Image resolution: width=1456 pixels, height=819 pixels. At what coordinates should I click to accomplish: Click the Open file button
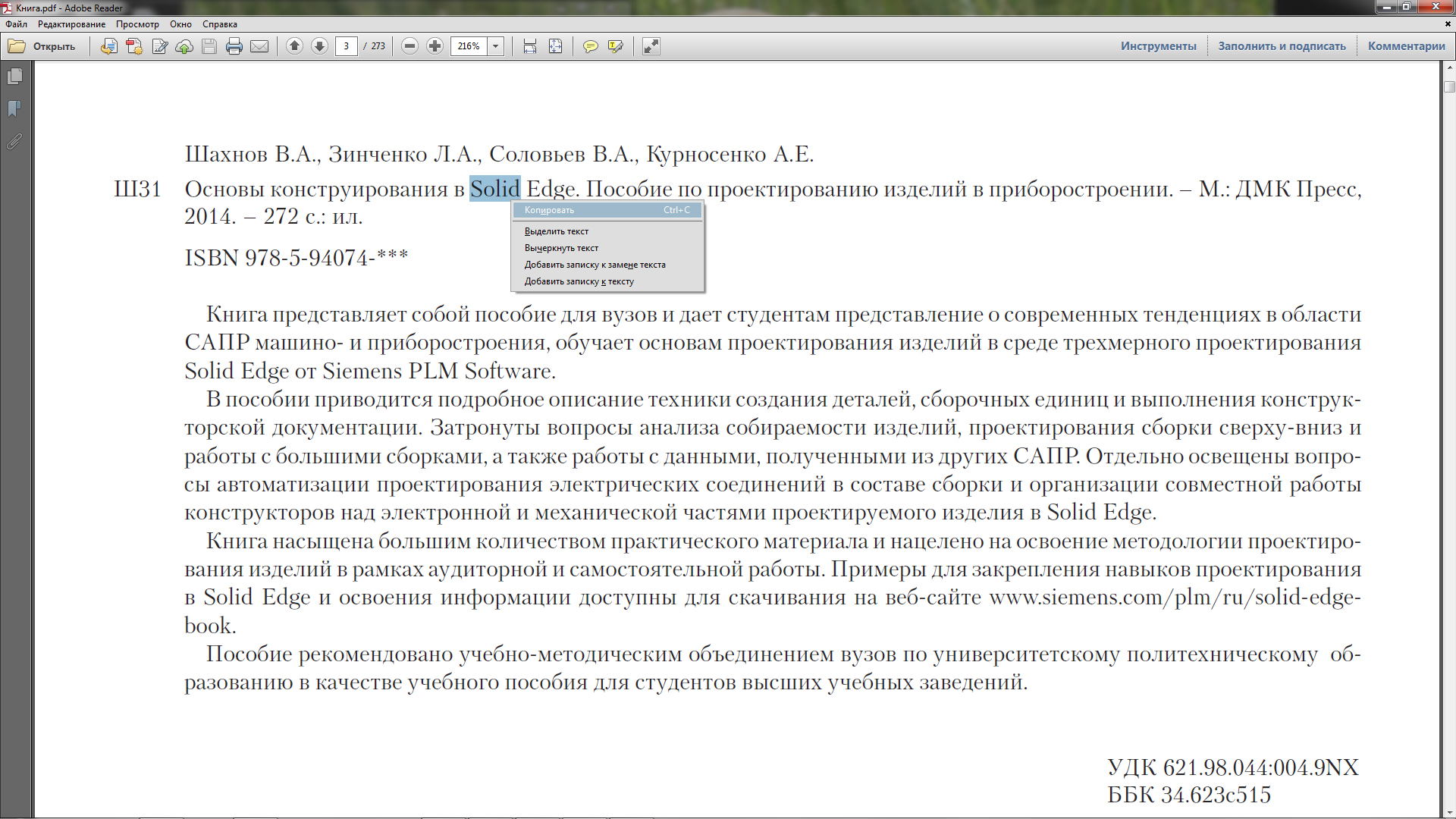coord(42,46)
